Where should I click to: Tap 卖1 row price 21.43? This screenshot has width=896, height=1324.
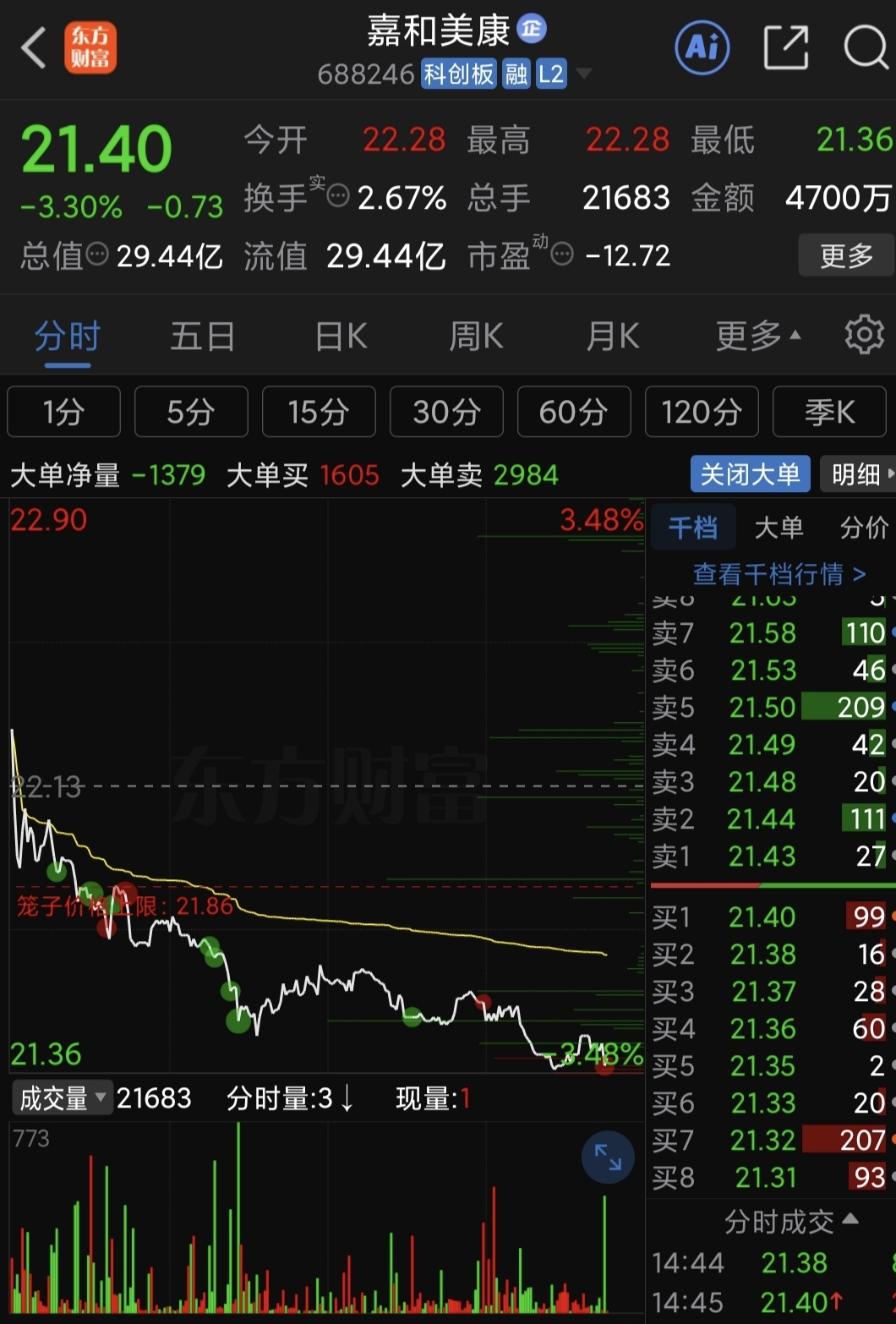[762, 856]
